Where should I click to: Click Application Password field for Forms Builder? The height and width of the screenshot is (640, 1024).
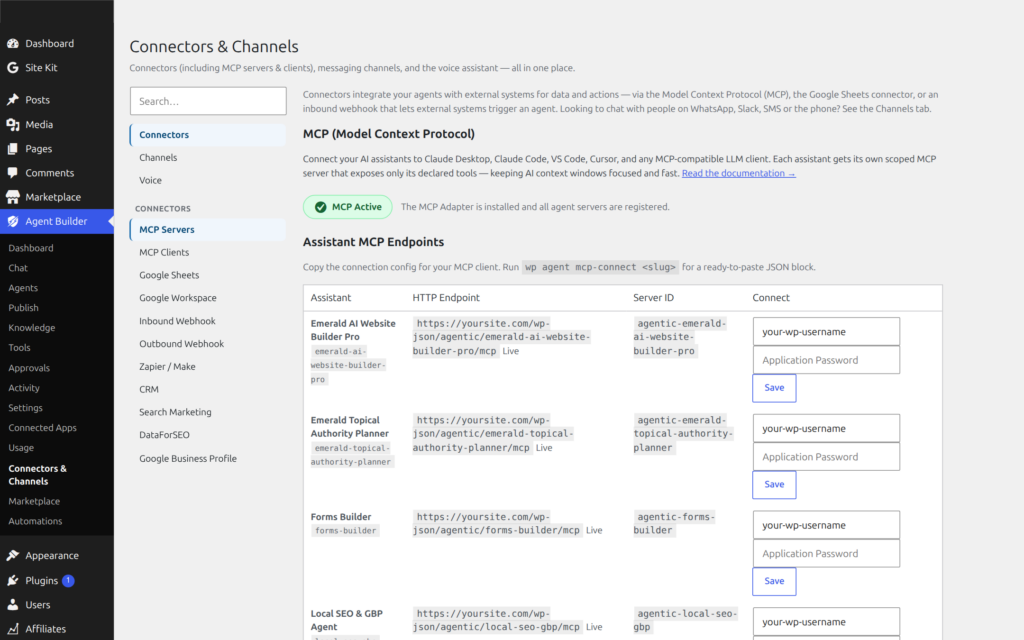coord(826,553)
